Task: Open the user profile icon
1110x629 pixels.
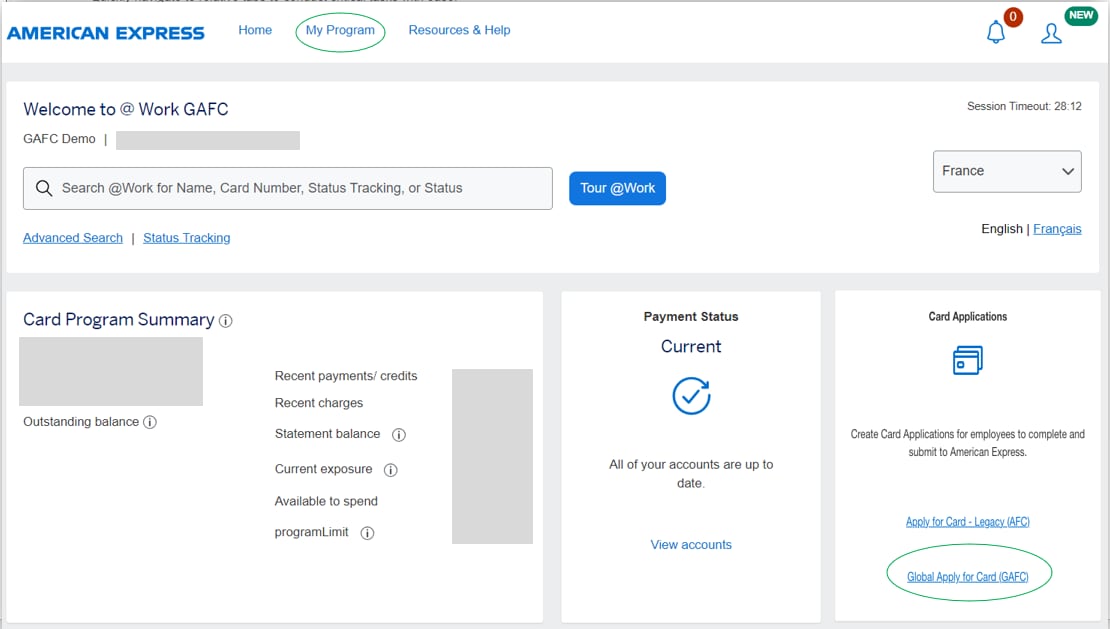Action: pyautogui.click(x=1051, y=34)
